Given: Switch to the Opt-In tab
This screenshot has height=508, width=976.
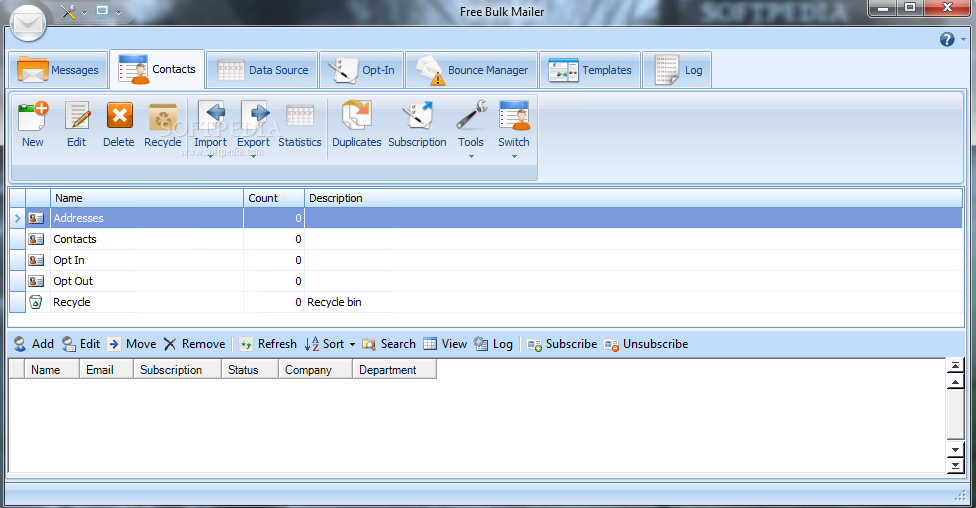Looking at the screenshot, I should click(x=362, y=70).
